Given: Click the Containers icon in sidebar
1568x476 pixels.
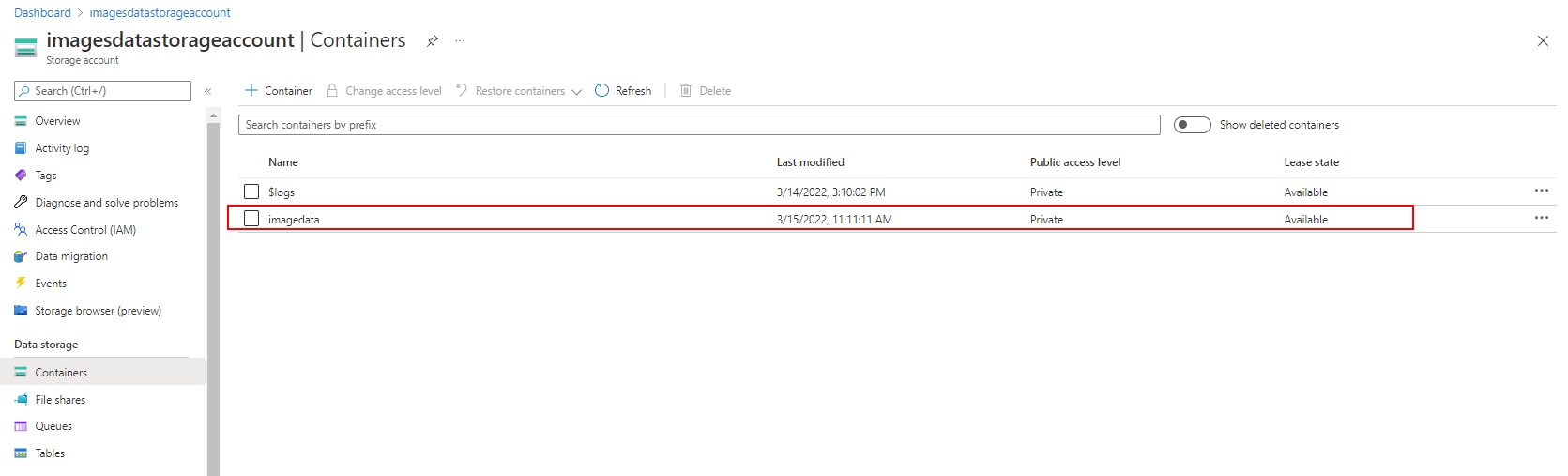Looking at the screenshot, I should (x=21, y=373).
